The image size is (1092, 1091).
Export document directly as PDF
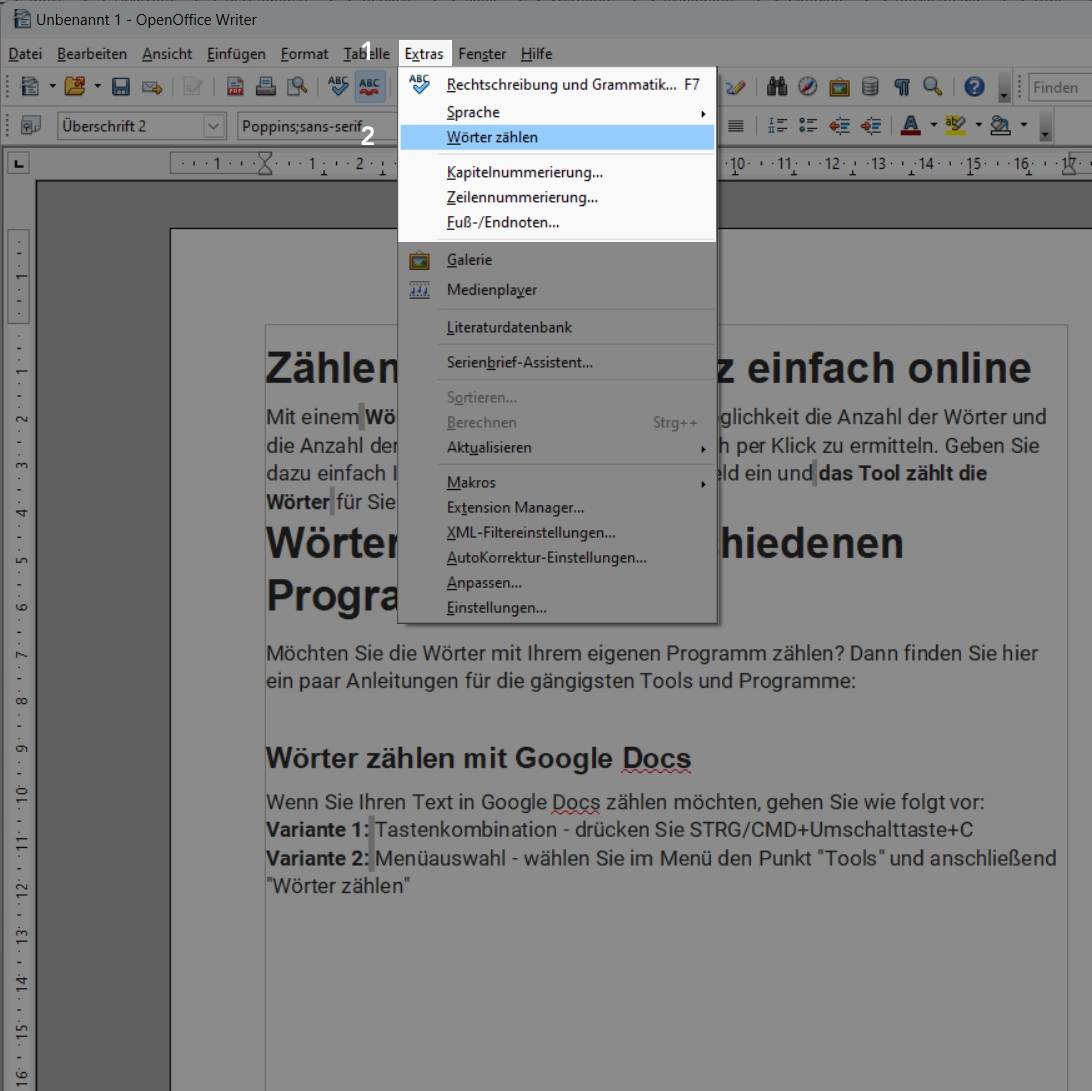(235, 87)
